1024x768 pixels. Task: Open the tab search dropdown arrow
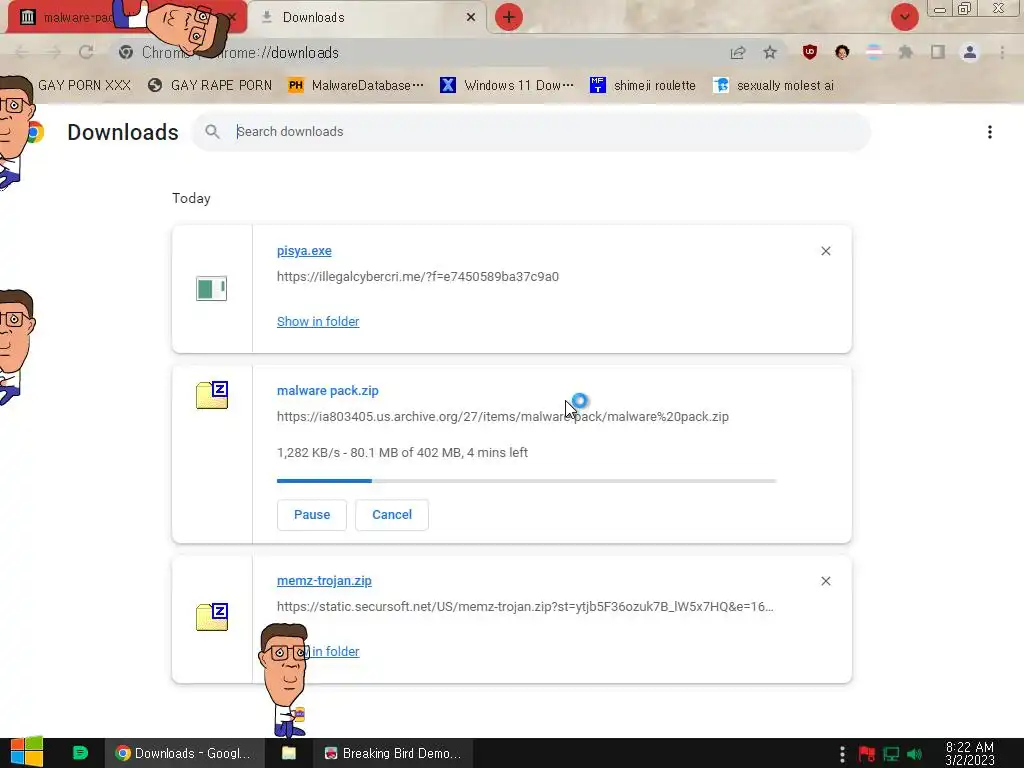[904, 18]
